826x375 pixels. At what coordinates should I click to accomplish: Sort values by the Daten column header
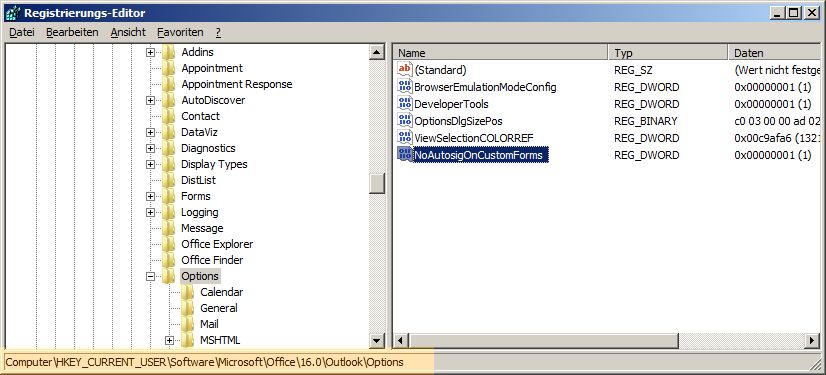[x=774, y=53]
